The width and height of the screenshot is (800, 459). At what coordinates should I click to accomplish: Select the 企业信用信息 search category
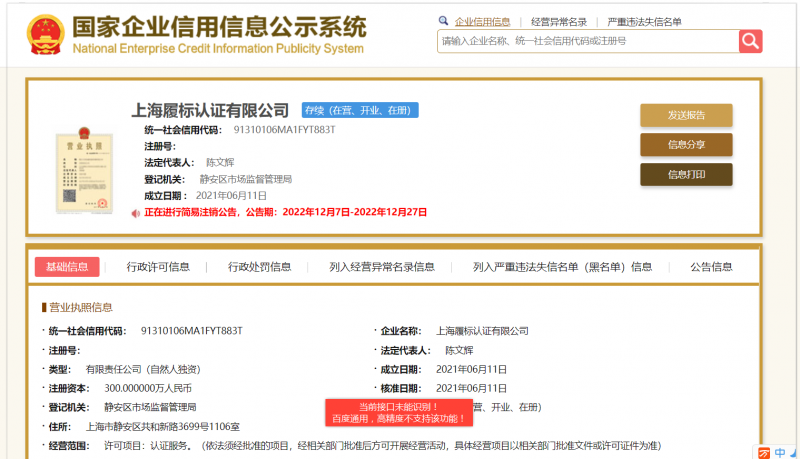[482, 22]
